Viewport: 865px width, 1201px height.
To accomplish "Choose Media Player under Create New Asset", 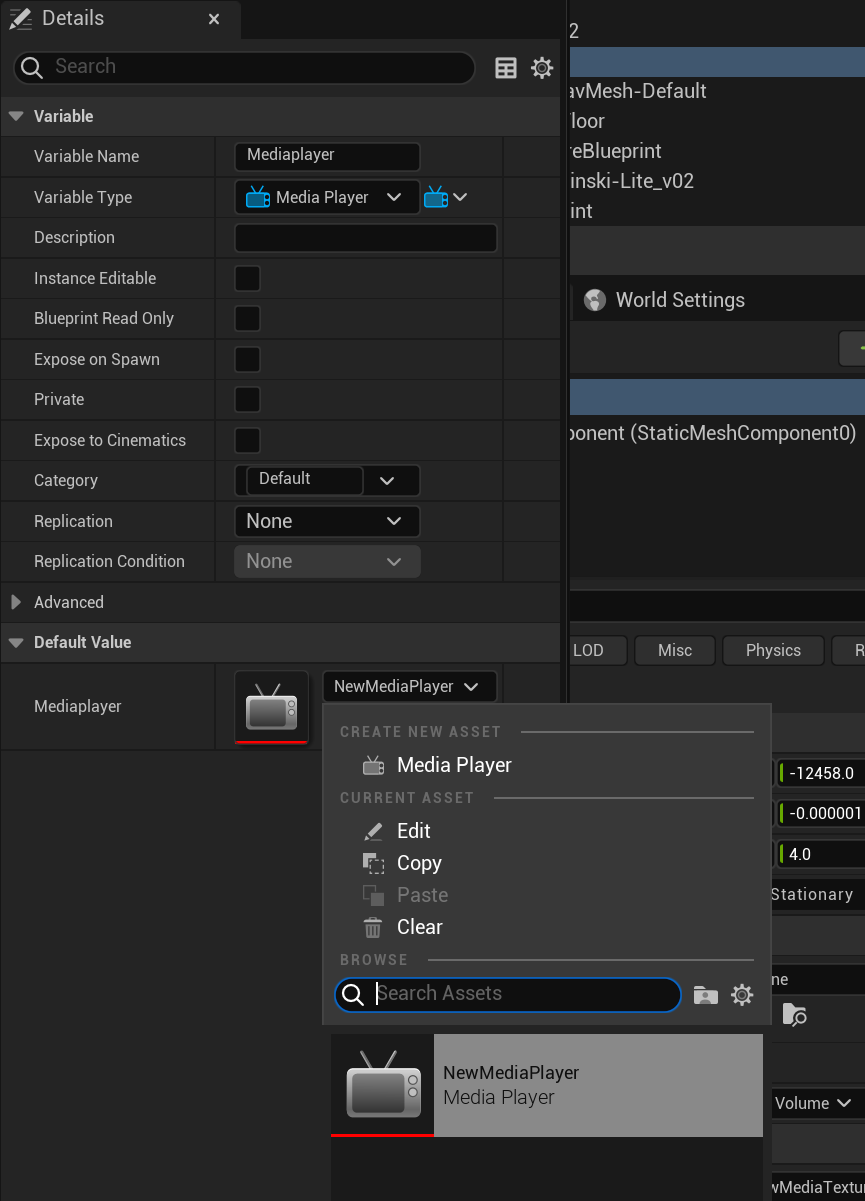I will click(454, 765).
